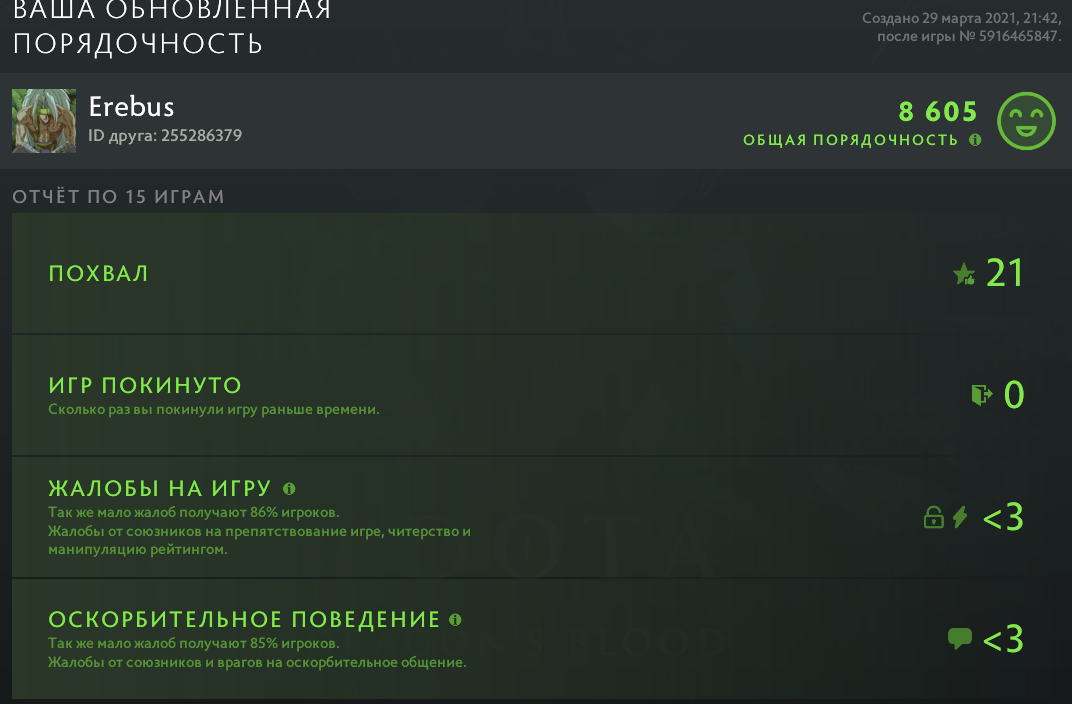This screenshot has height=704, width=1072.
Task: Open the info icon next to ОБЩАЯ ПОРЯДОЧНОСТЬ
Action: click(977, 140)
